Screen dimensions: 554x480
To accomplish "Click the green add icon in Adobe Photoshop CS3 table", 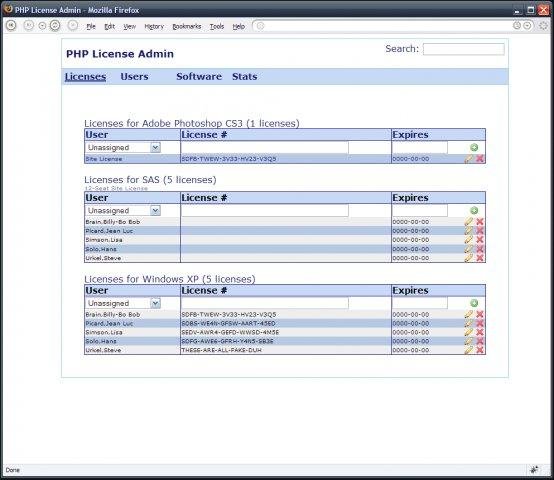I will coord(474,148).
